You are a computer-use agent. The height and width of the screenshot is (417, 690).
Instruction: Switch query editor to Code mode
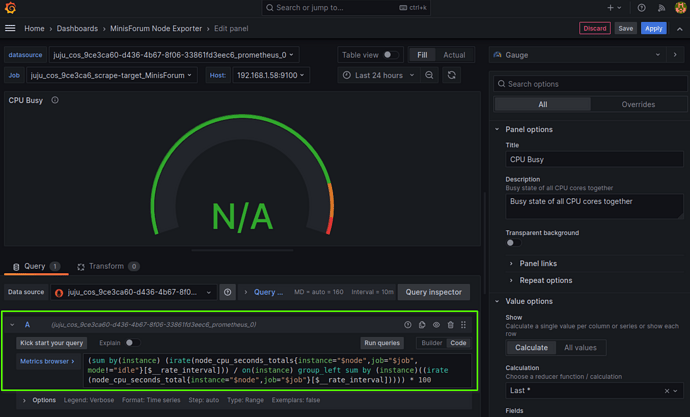click(458, 343)
